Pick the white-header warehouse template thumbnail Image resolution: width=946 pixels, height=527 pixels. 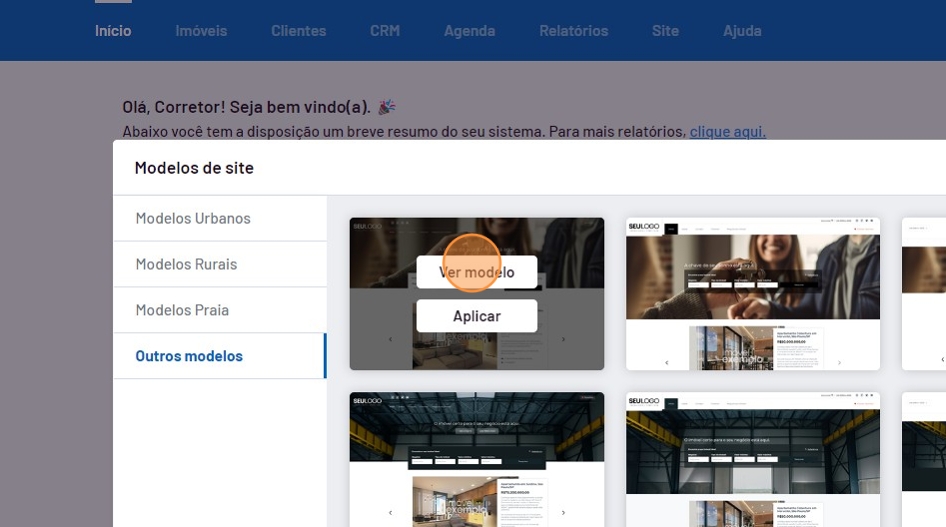(752, 458)
